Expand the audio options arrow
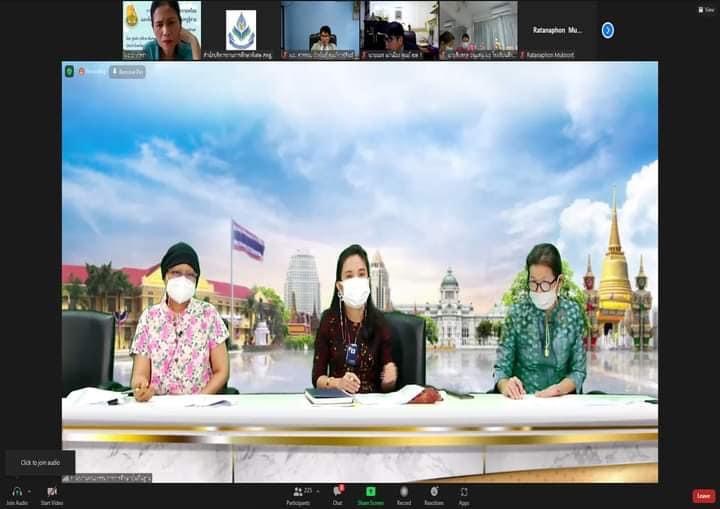This screenshot has width=720, height=509. click(x=30, y=491)
